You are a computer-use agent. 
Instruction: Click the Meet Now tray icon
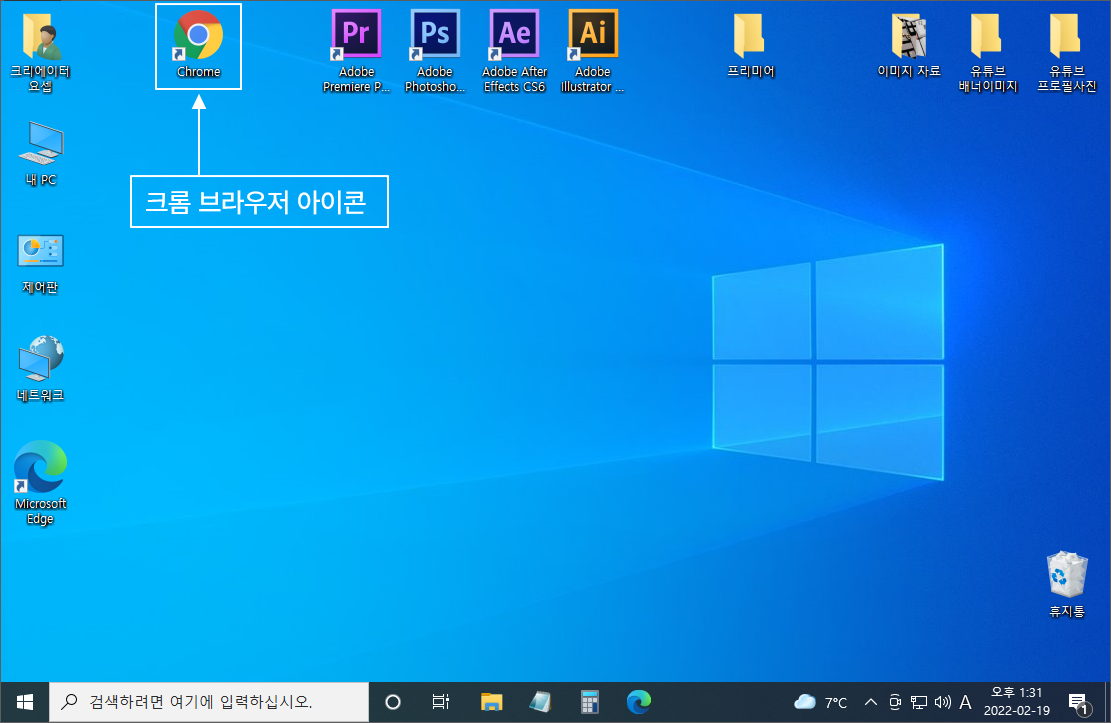click(895, 702)
